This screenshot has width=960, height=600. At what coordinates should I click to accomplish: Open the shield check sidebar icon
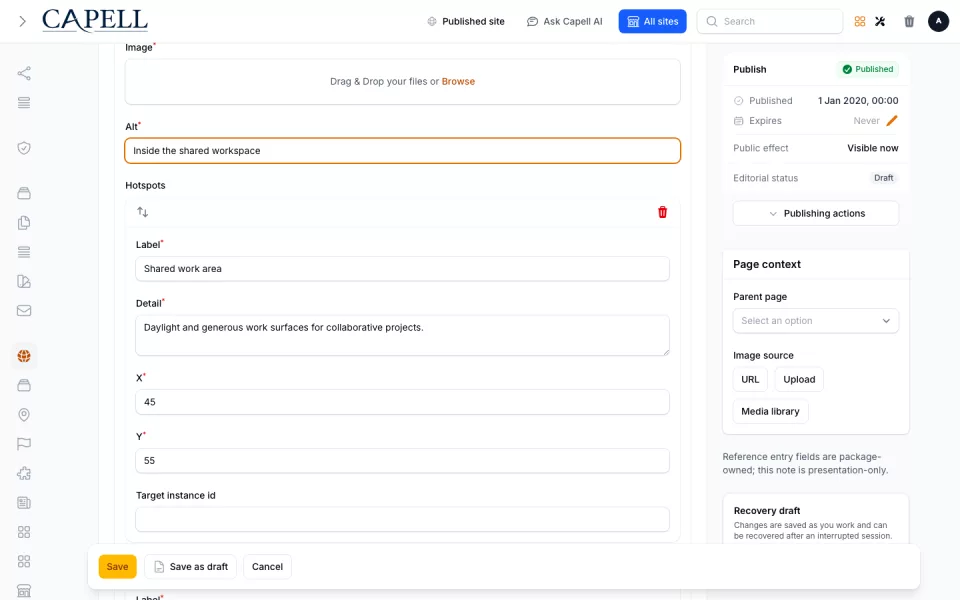point(24,148)
